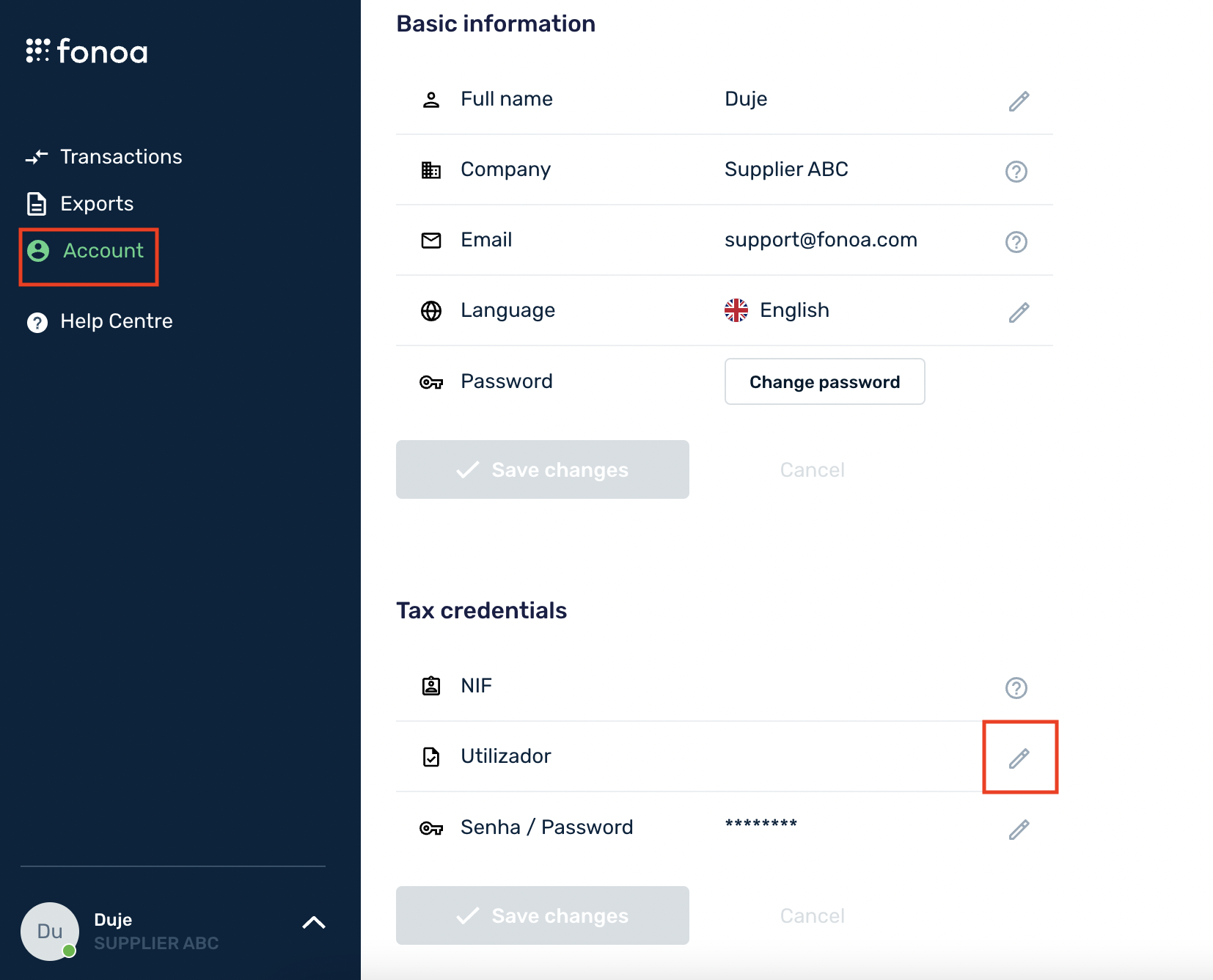Expand the Duje user menu chevron
The width and height of the screenshot is (1213, 980).
coord(313,923)
